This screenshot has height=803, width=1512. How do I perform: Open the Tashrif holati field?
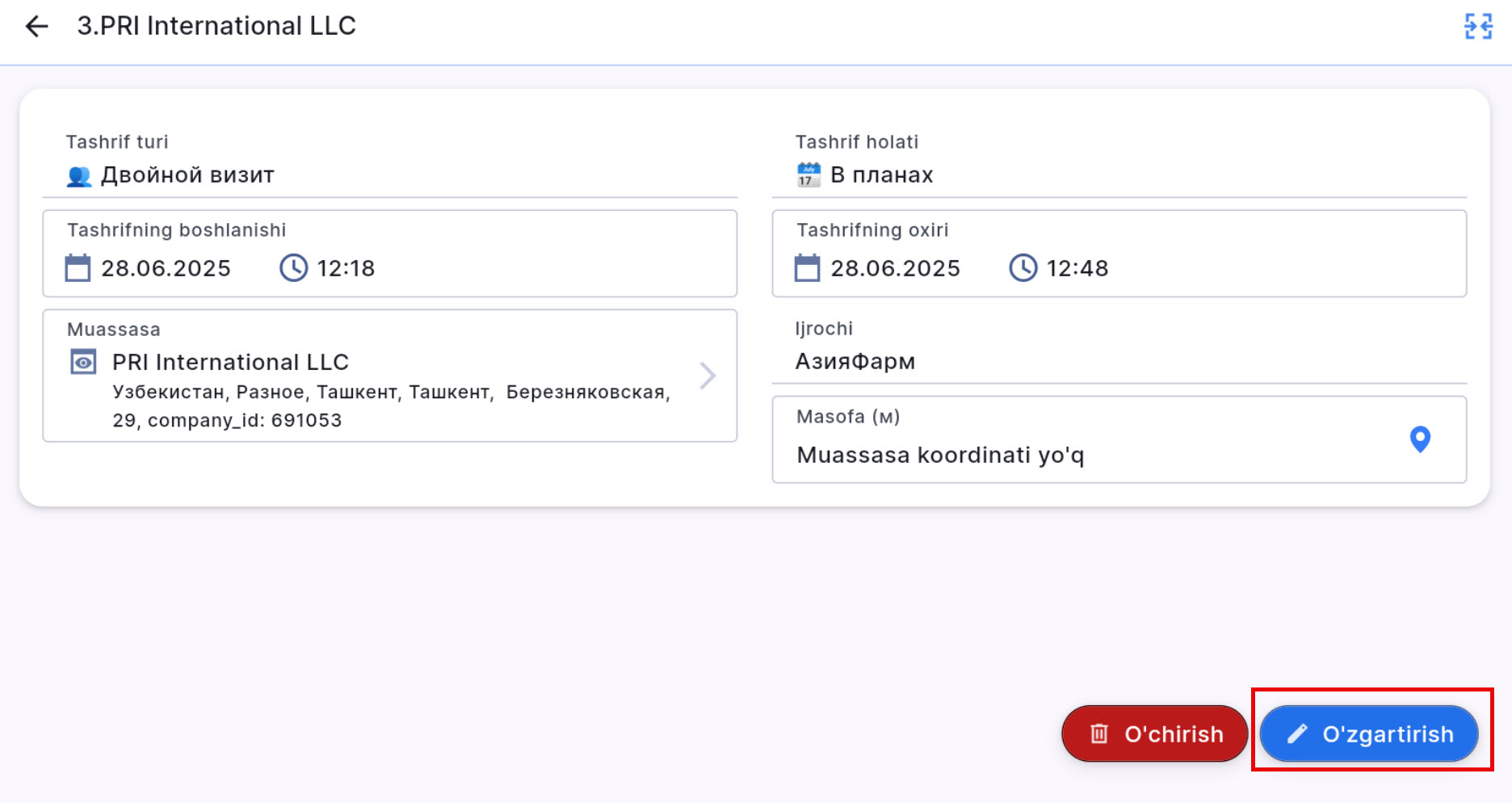(1119, 175)
